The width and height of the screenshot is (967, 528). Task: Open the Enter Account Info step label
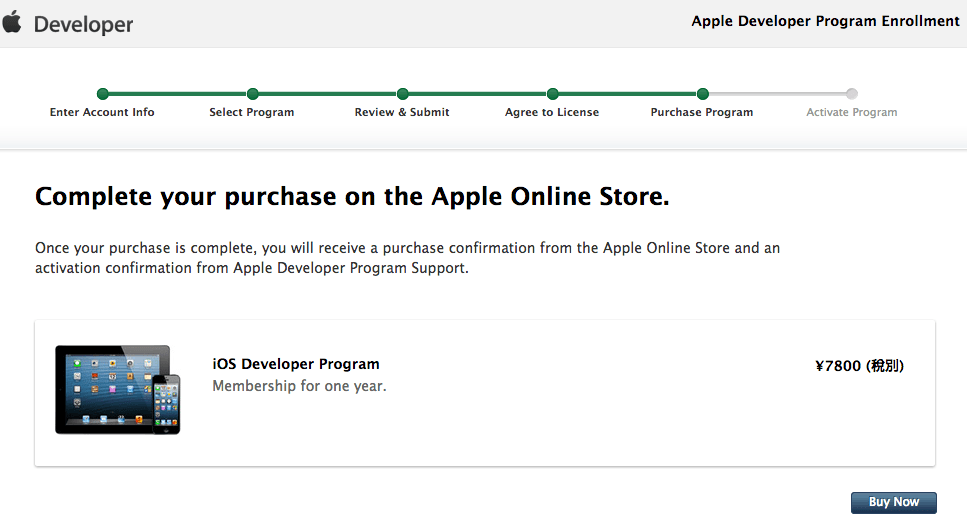click(102, 113)
